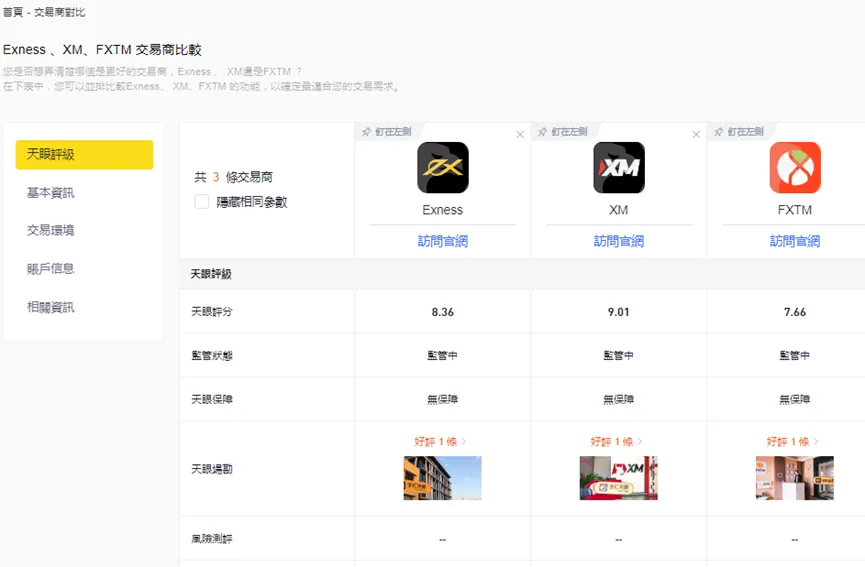This screenshot has width=865, height=567.
Task: Click the FXTM score 7.66
Action: tap(795, 312)
